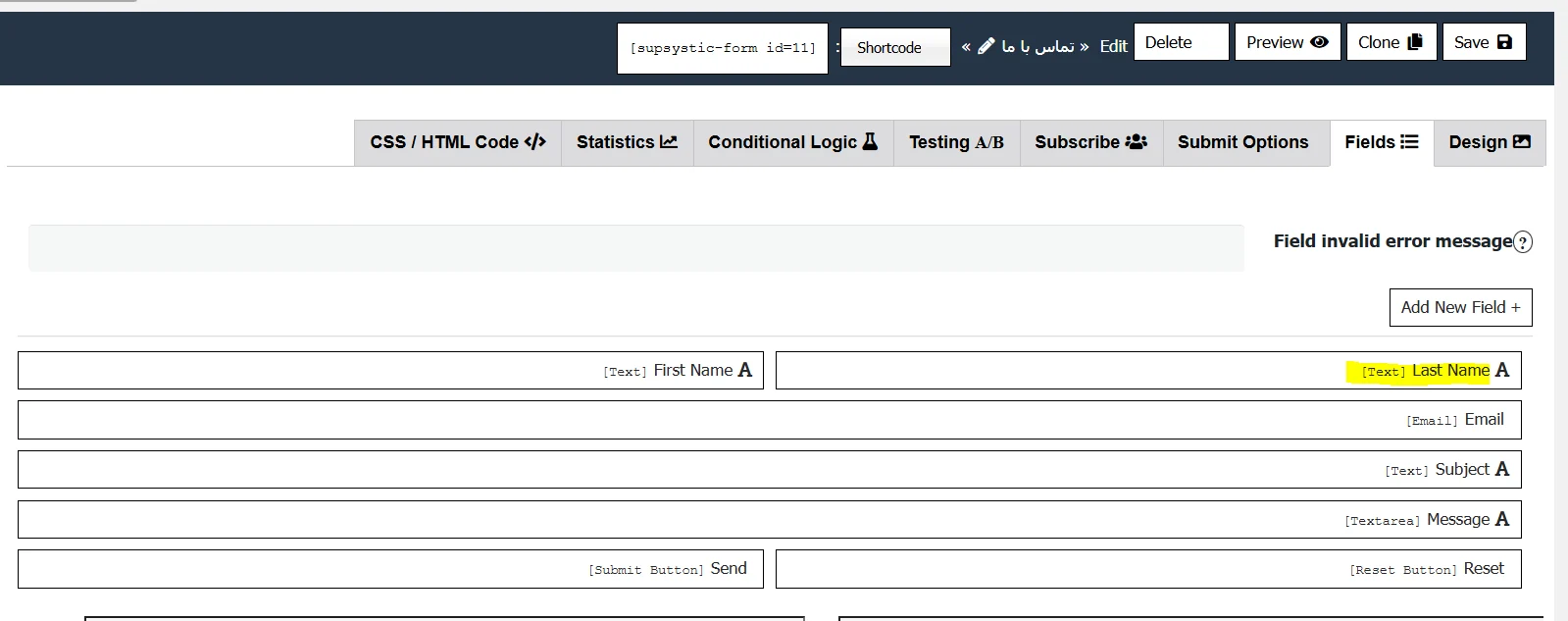1568x621 pixels.
Task: Open the Subscribe tab
Action: 1090,142
